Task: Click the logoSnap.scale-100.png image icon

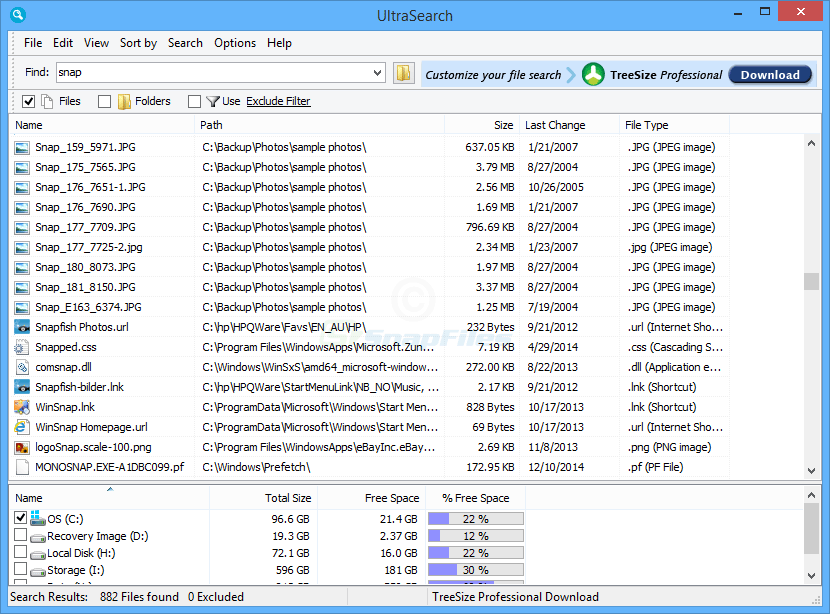Action: point(22,447)
